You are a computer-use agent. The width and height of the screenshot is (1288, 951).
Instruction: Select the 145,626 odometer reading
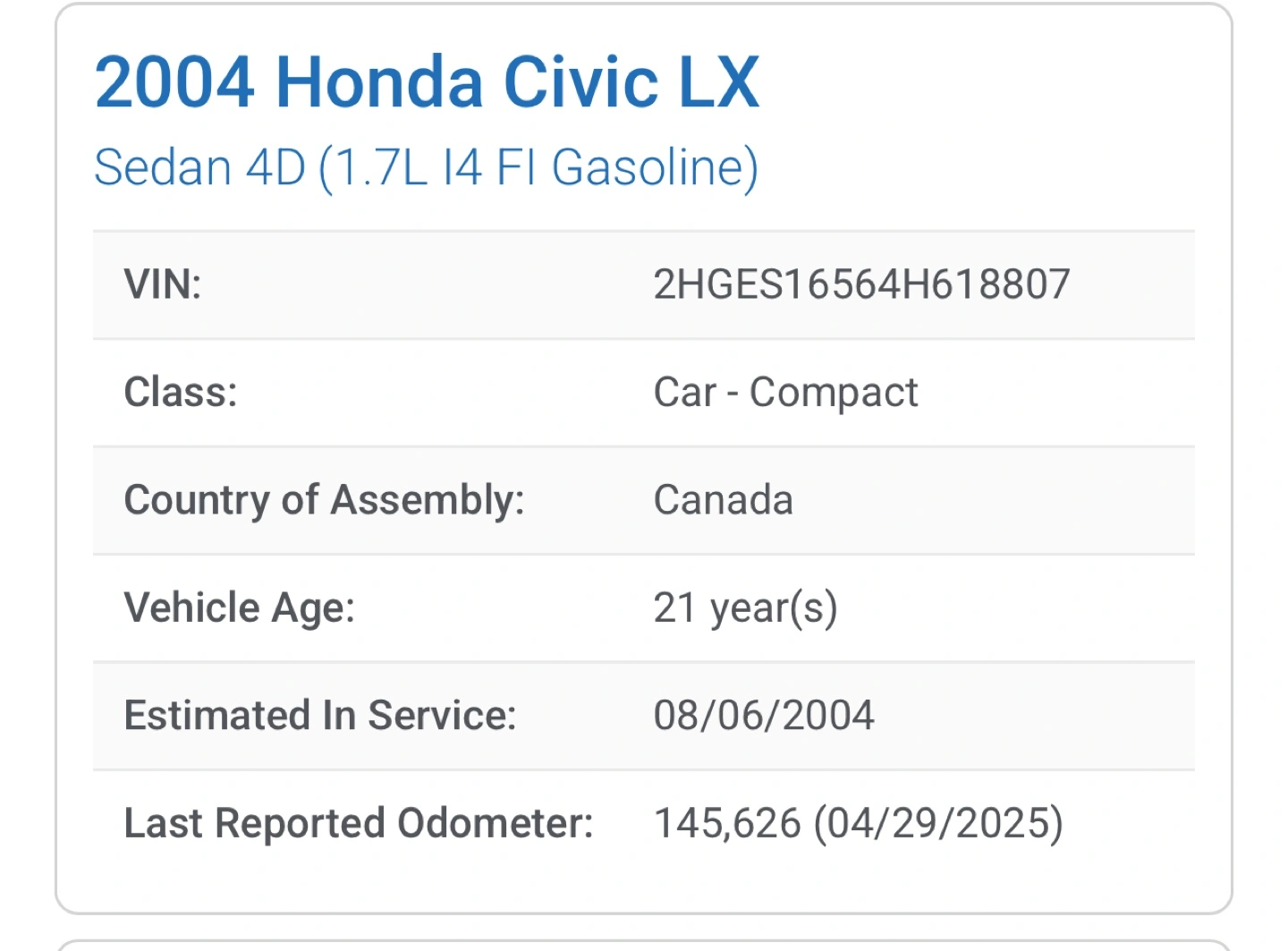(727, 823)
